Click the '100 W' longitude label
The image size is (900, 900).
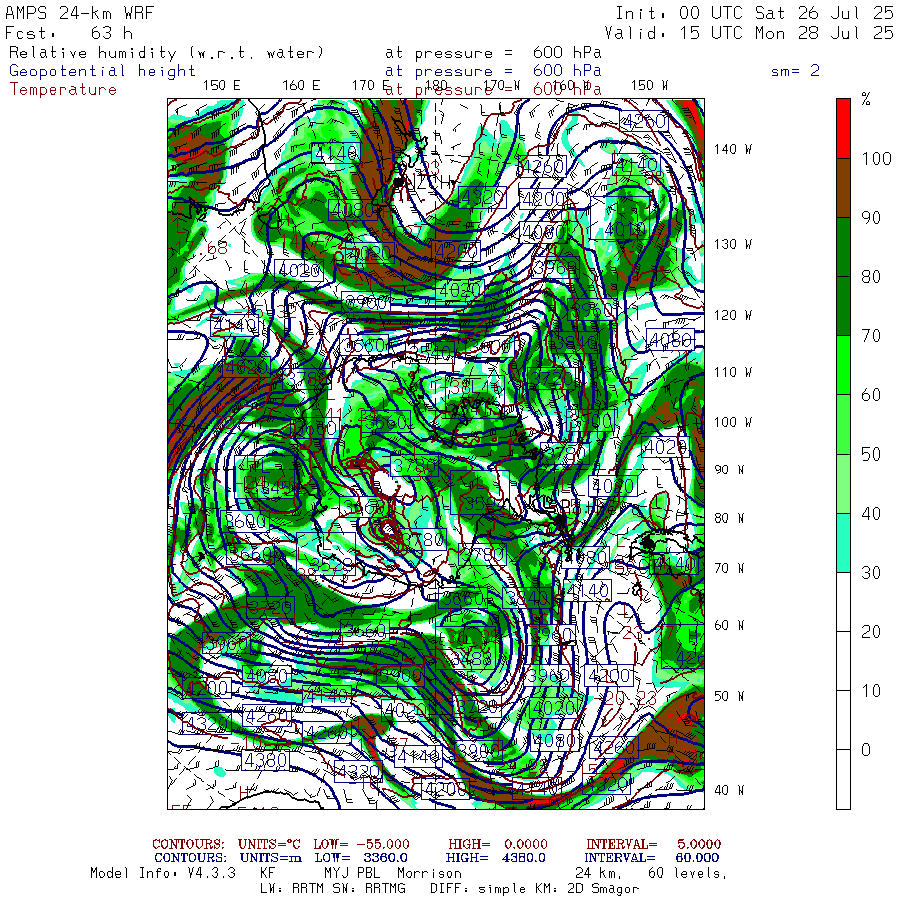coord(733,422)
